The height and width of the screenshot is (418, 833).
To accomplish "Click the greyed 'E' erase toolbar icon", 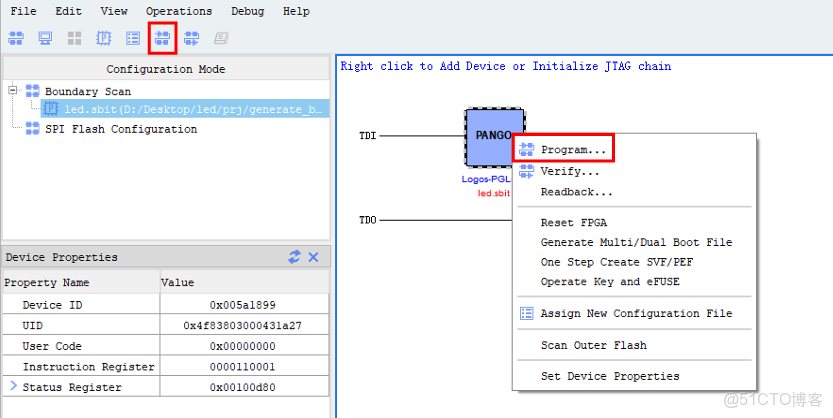I will click(x=221, y=38).
